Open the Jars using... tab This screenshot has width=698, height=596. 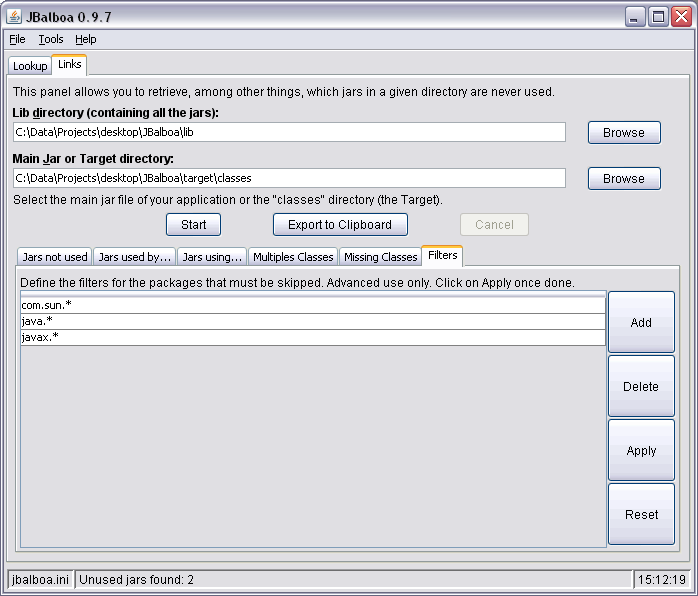(x=212, y=257)
